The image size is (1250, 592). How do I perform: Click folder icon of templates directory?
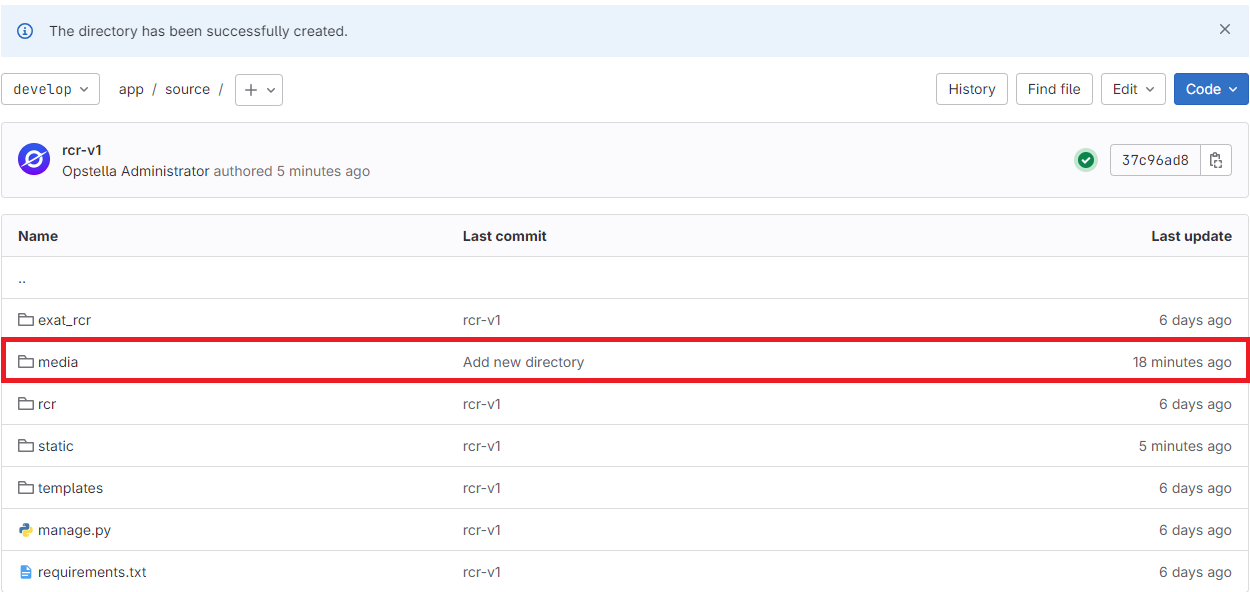(x=26, y=488)
